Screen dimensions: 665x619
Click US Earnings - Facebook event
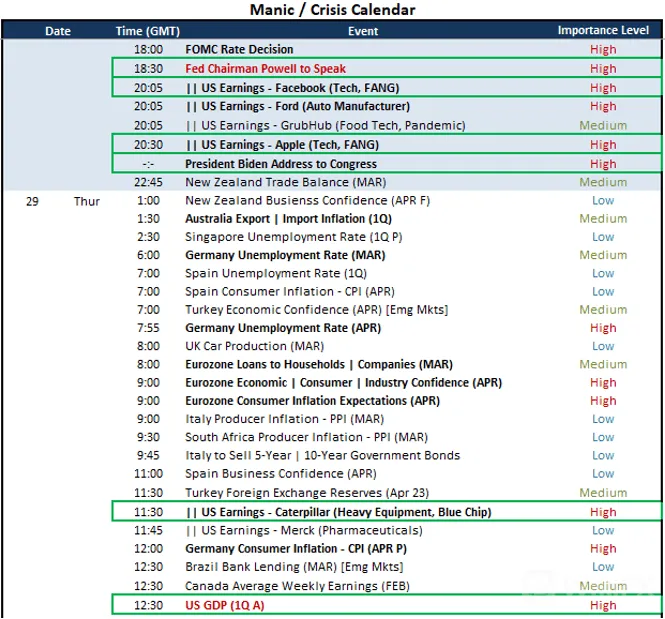(x=293, y=88)
